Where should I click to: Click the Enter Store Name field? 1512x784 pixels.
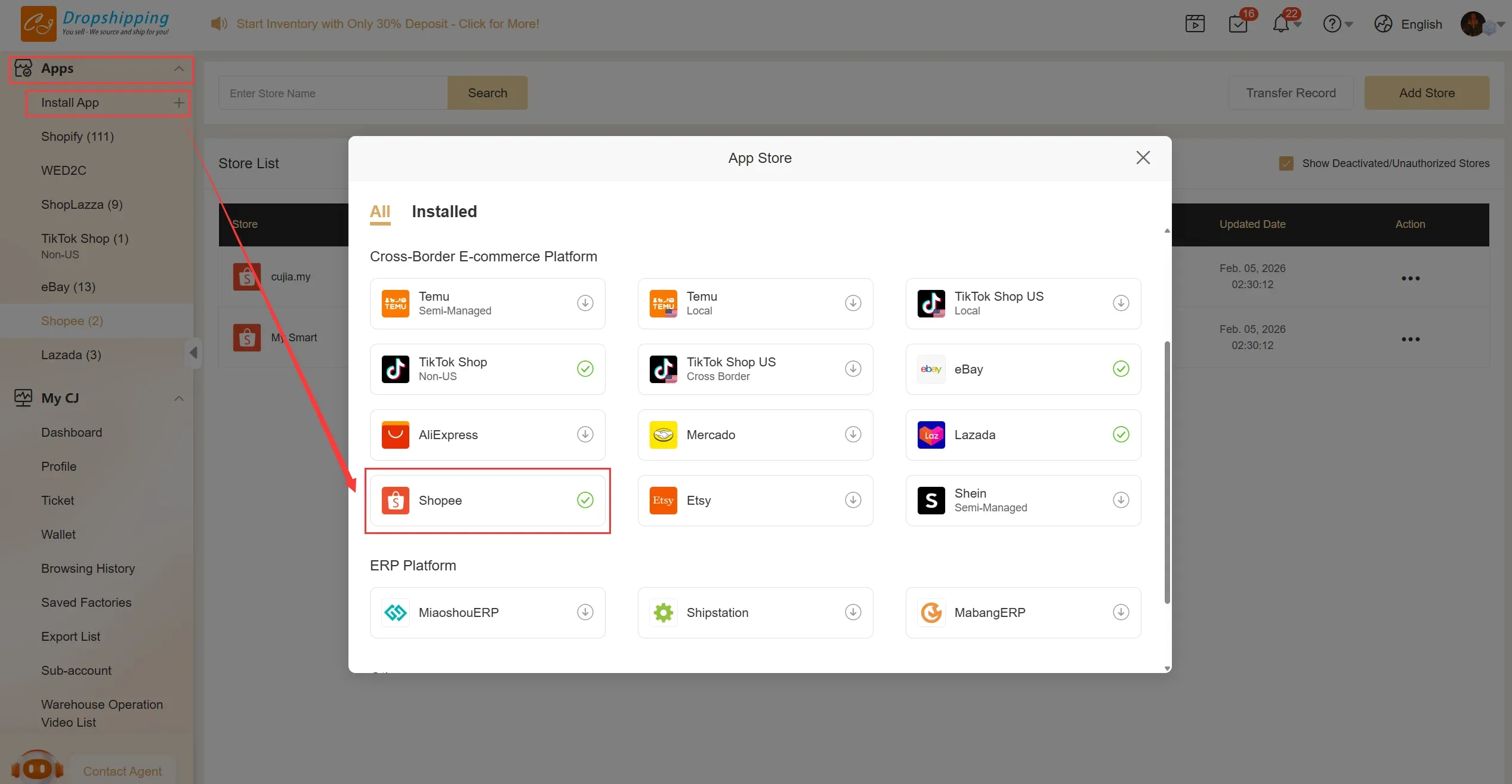pyautogui.click(x=332, y=93)
